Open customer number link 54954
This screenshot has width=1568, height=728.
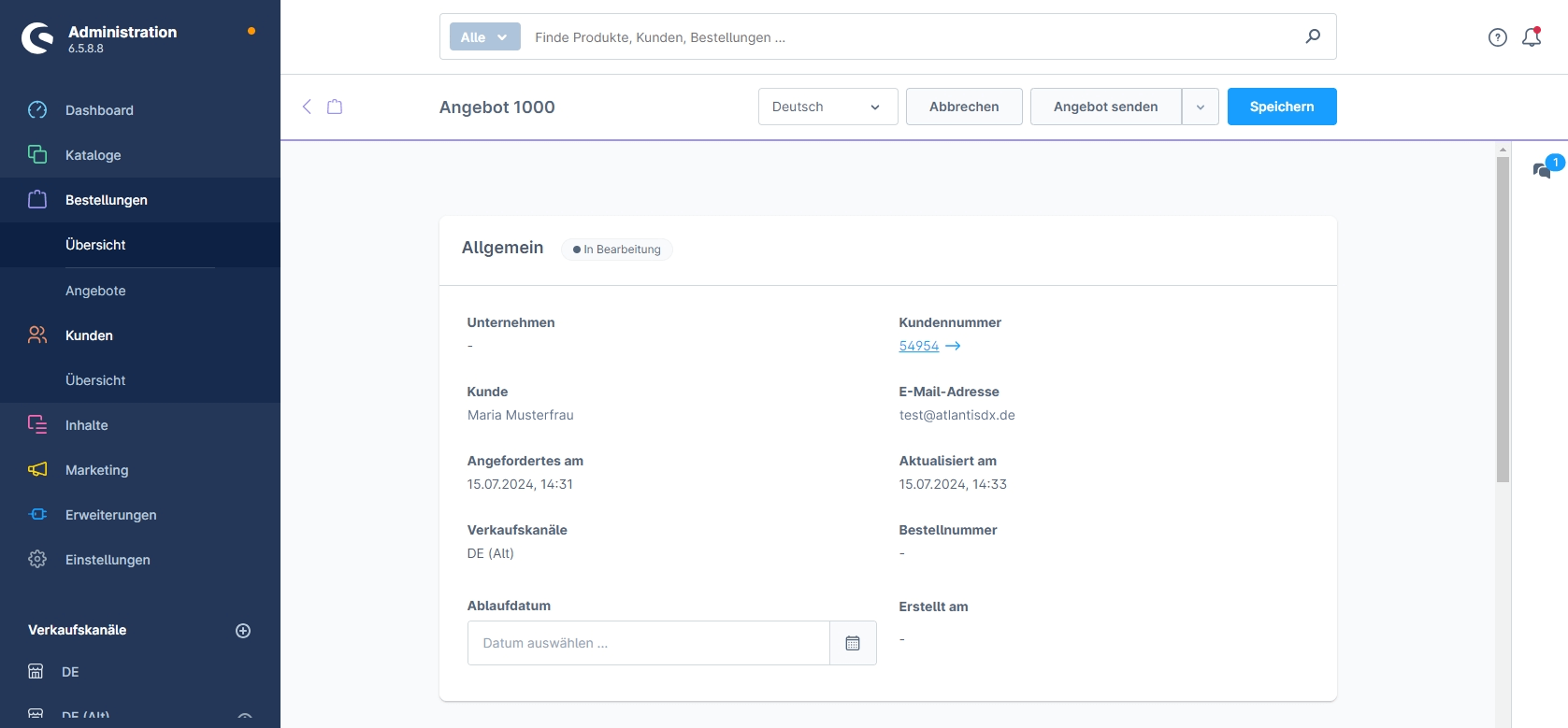[x=918, y=346]
